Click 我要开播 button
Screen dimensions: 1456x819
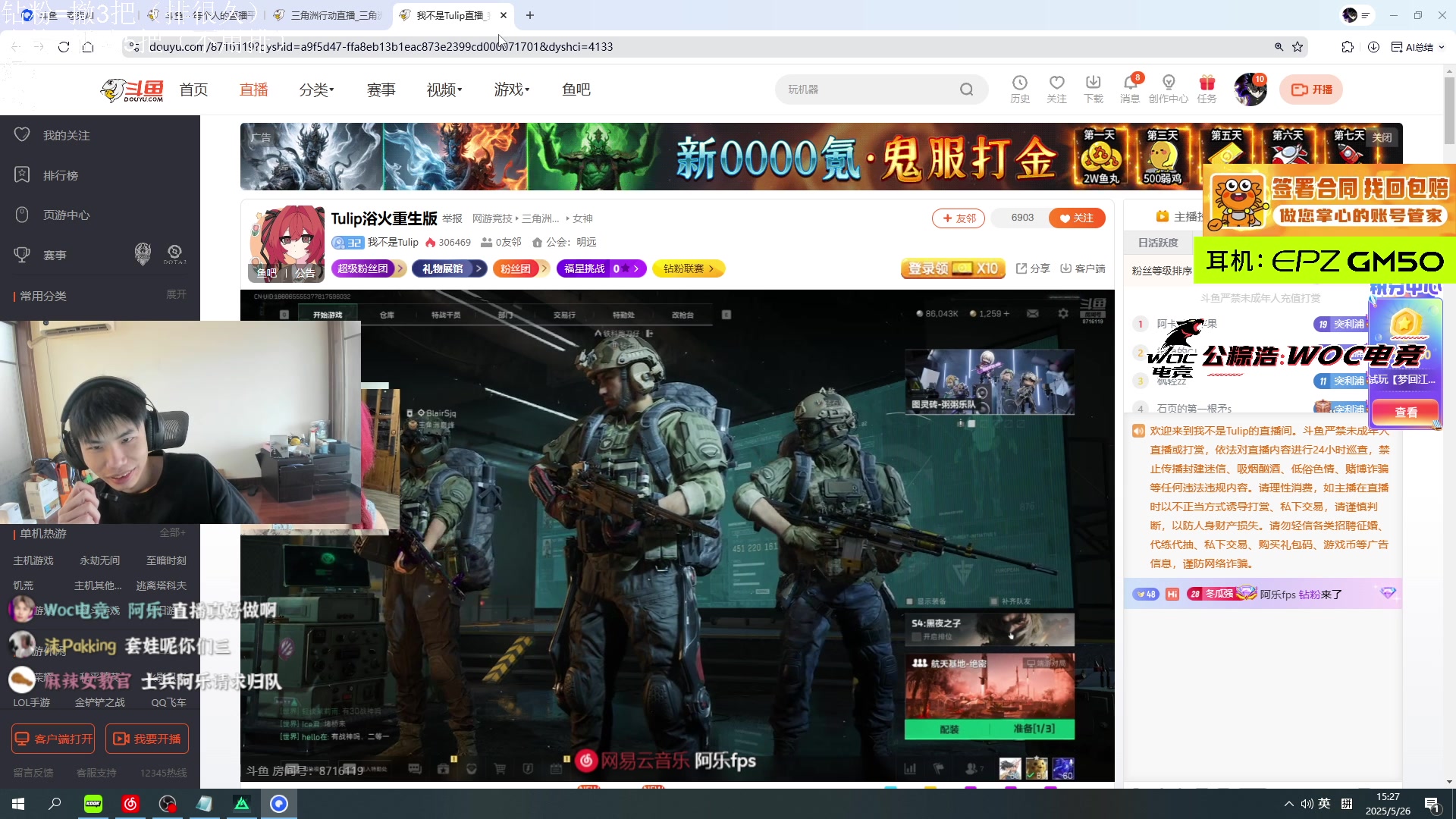(147, 739)
